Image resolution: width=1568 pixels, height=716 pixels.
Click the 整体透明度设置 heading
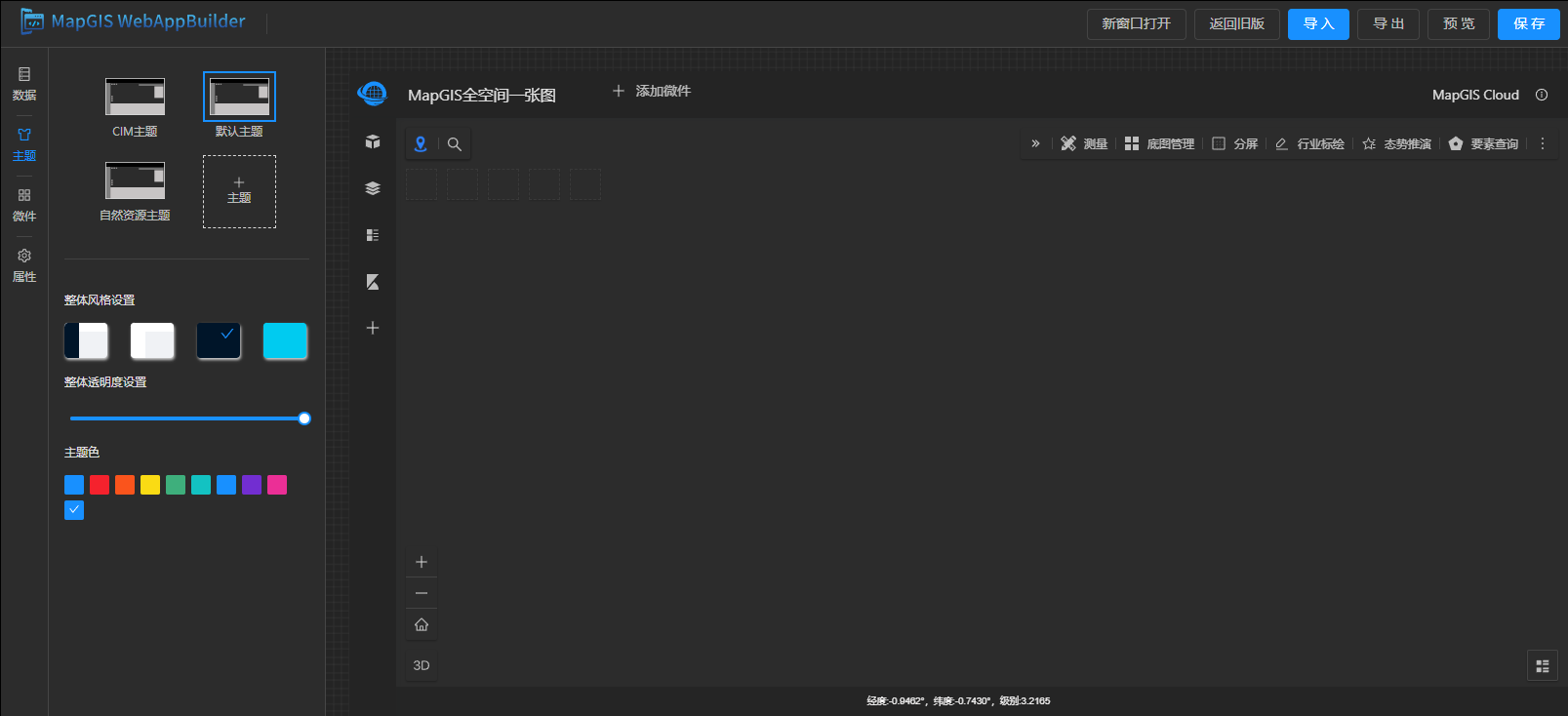pos(105,382)
